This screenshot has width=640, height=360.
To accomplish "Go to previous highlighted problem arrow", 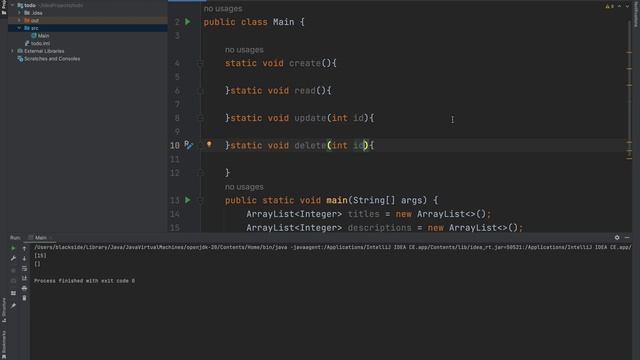I will [x=619, y=6].
